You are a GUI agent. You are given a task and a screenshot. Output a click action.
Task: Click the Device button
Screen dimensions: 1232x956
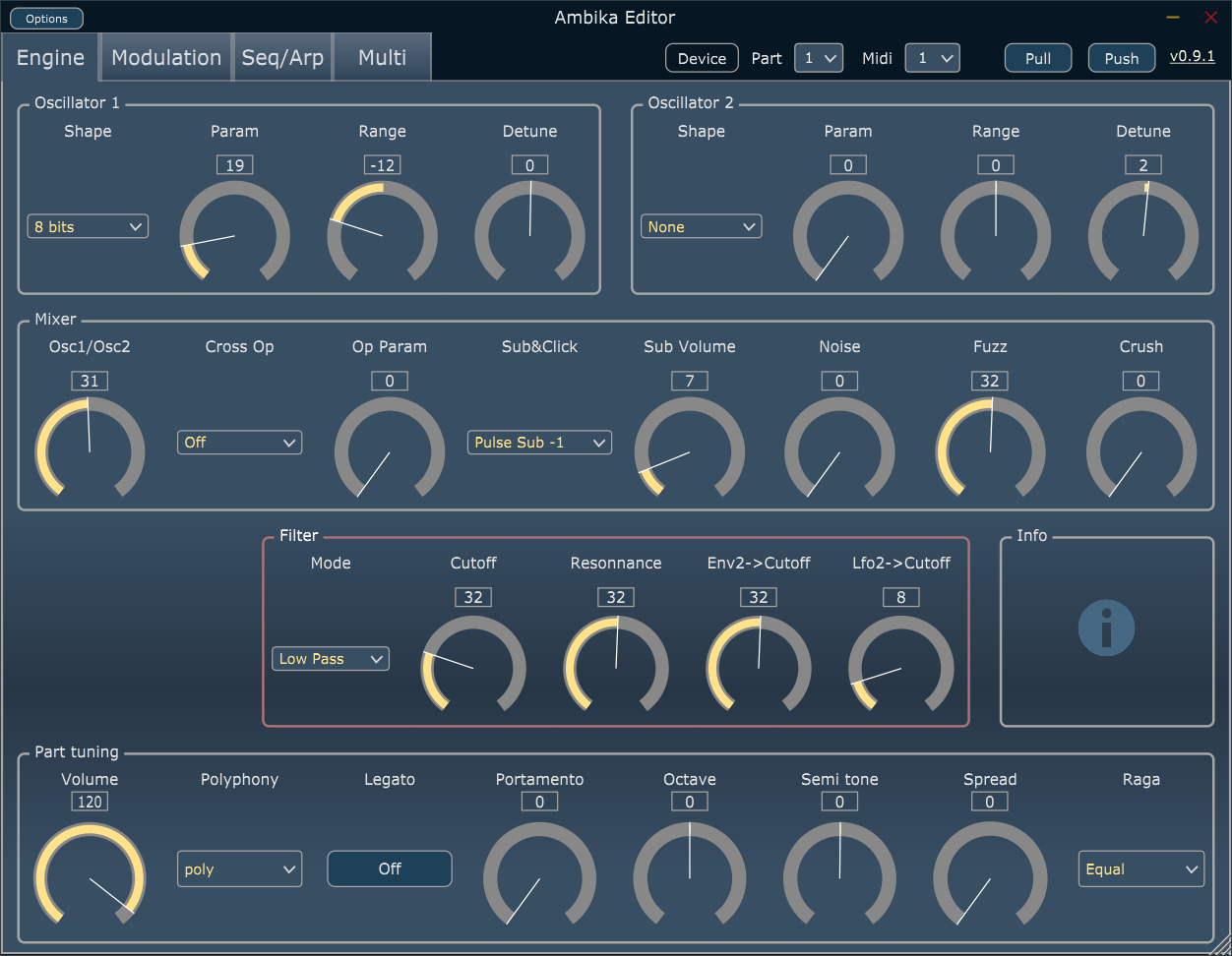(702, 58)
